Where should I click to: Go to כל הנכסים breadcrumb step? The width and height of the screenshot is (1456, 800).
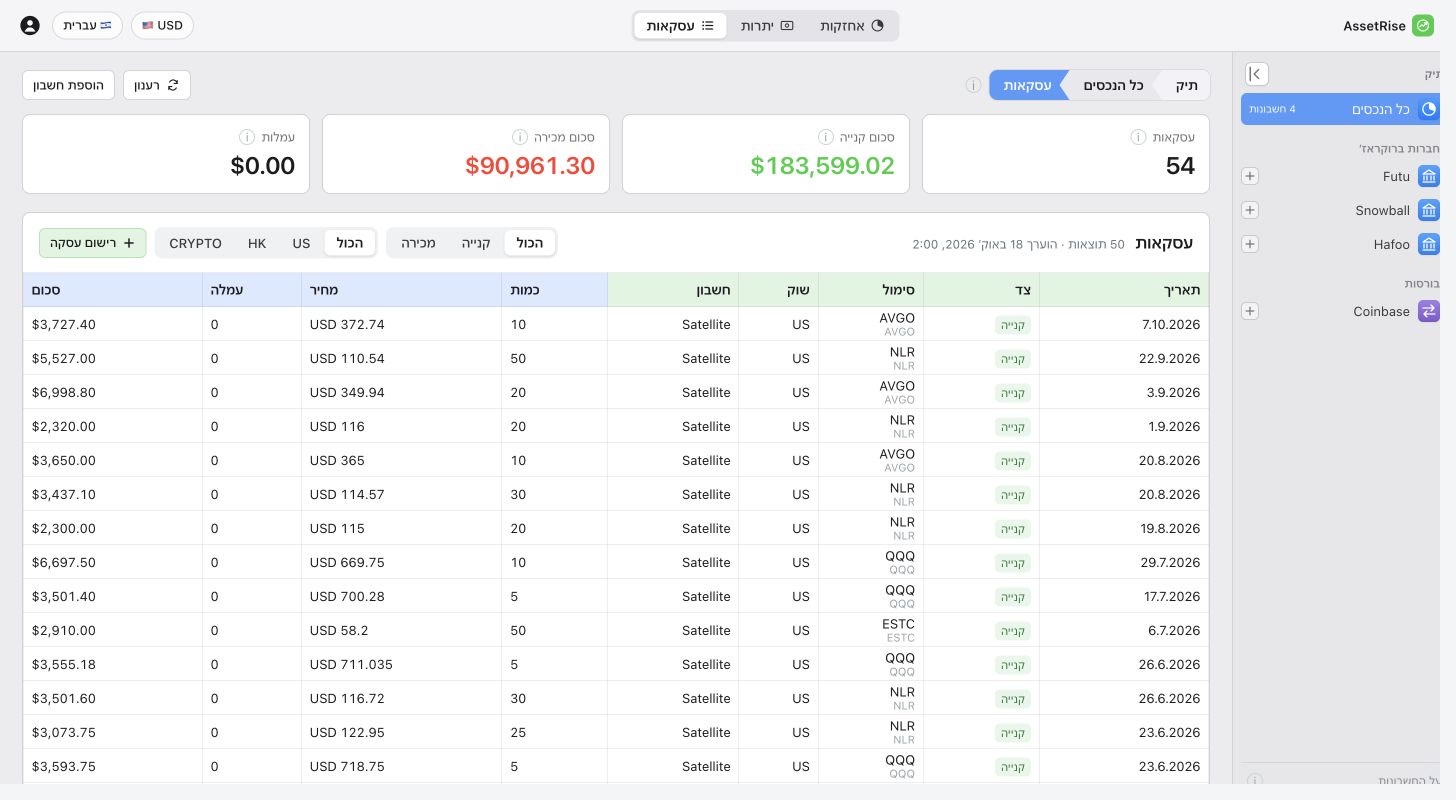coord(1113,85)
